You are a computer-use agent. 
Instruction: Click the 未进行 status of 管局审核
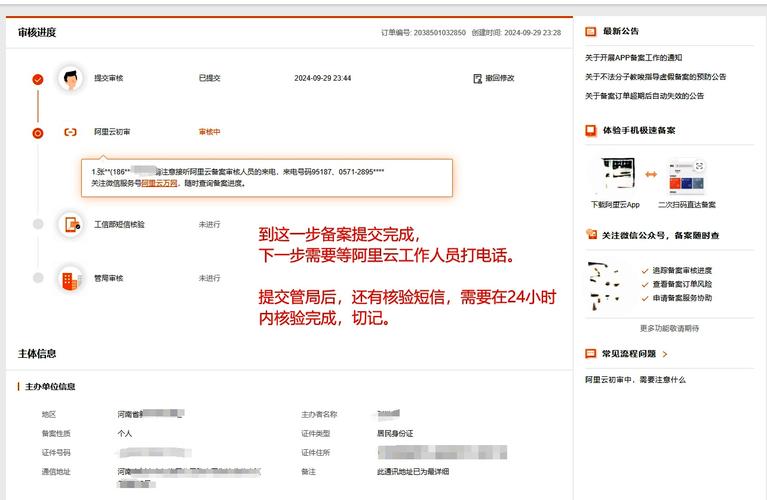pos(209,278)
